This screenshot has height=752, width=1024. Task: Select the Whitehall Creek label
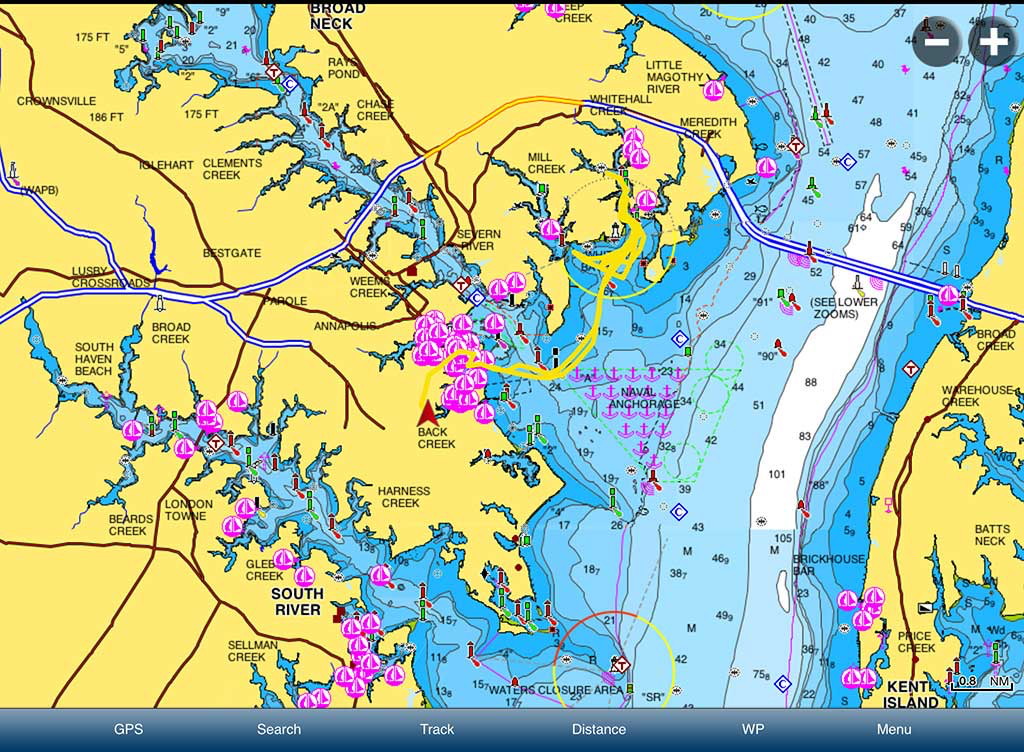point(620,104)
